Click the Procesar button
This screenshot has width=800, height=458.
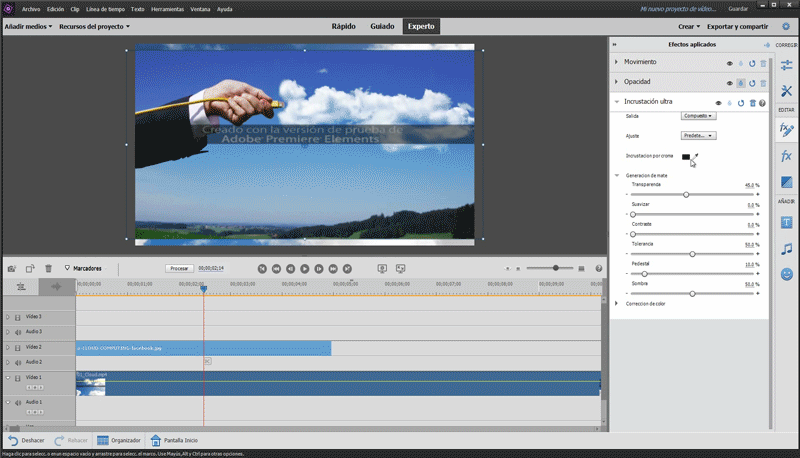point(179,268)
